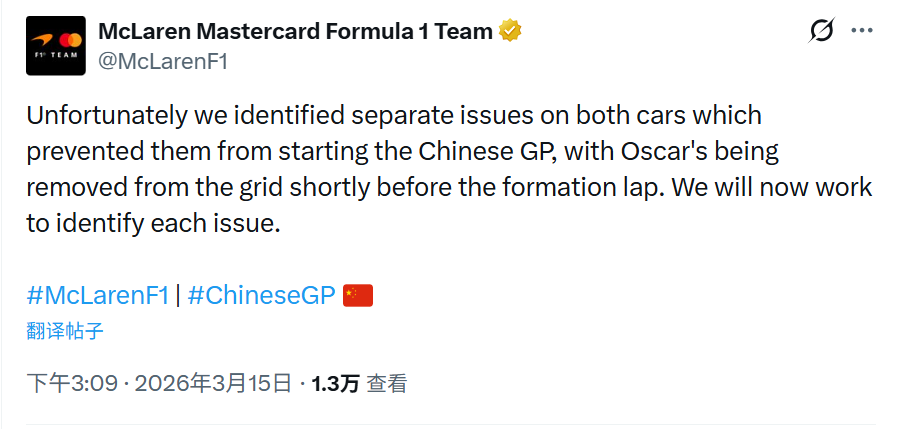
Task: Open the #ChineseGP hashtag
Action: pos(261,296)
